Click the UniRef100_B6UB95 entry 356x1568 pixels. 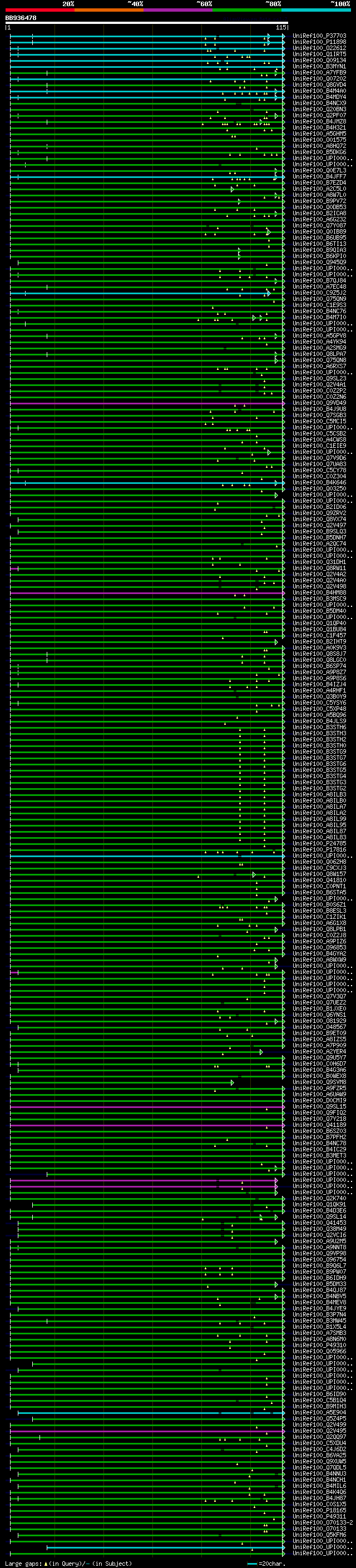pos(319,238)
